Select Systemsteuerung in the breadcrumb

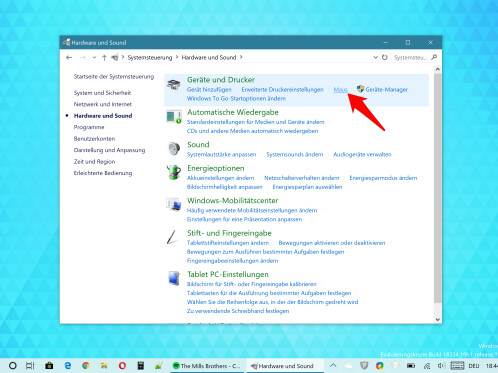[150, 57]
